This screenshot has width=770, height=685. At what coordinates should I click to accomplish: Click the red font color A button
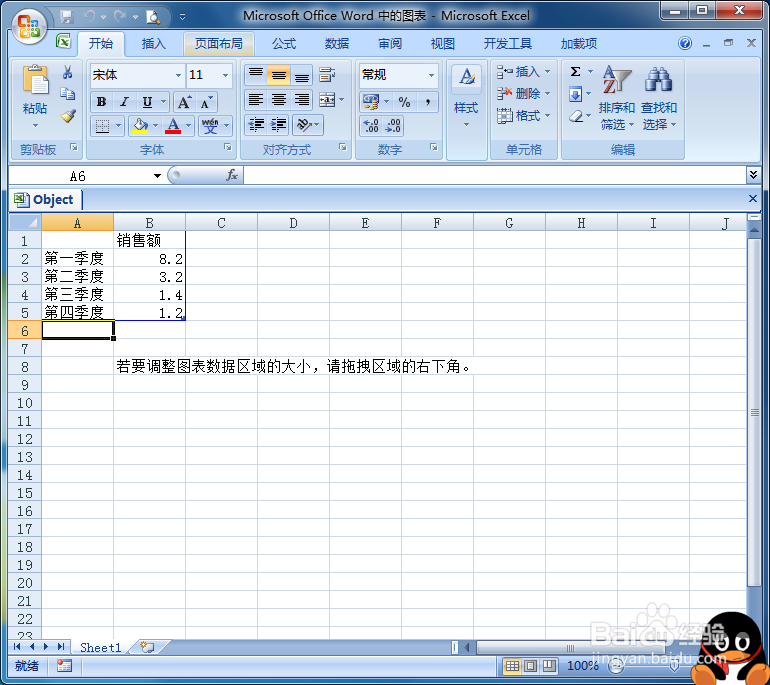pyautogui.click(x=173, y=126)
